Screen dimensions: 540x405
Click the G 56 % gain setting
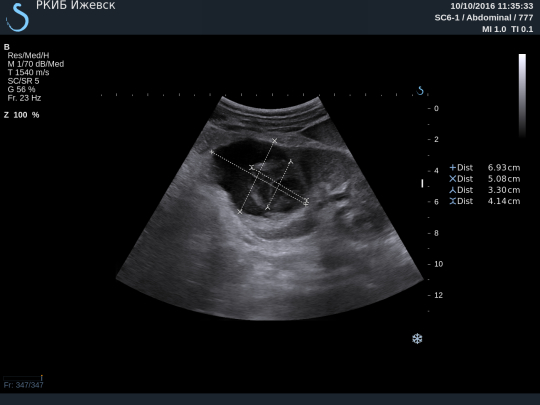(21, 90)
